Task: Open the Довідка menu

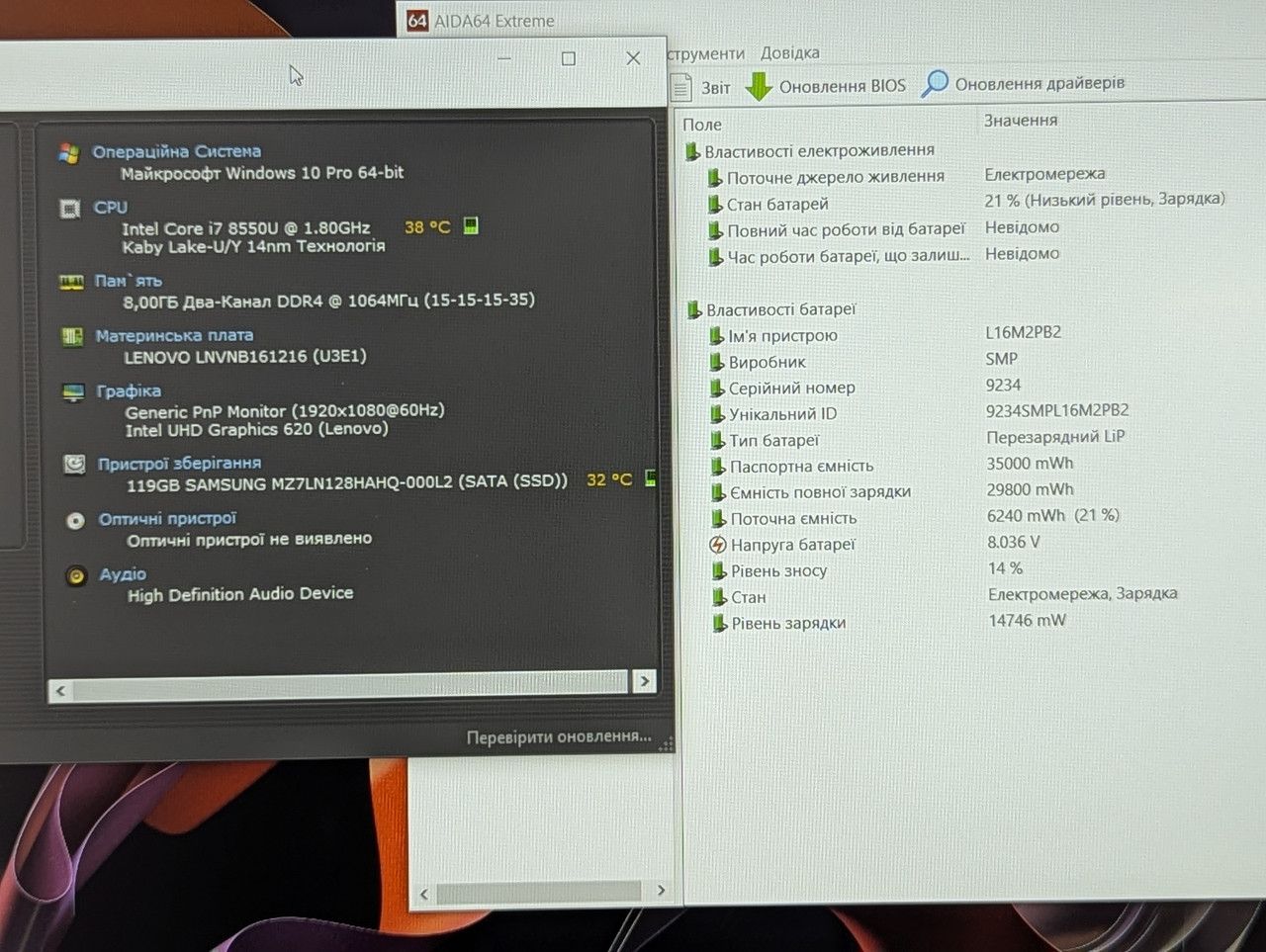Action: pyautogui.click(x=789, y=52)
